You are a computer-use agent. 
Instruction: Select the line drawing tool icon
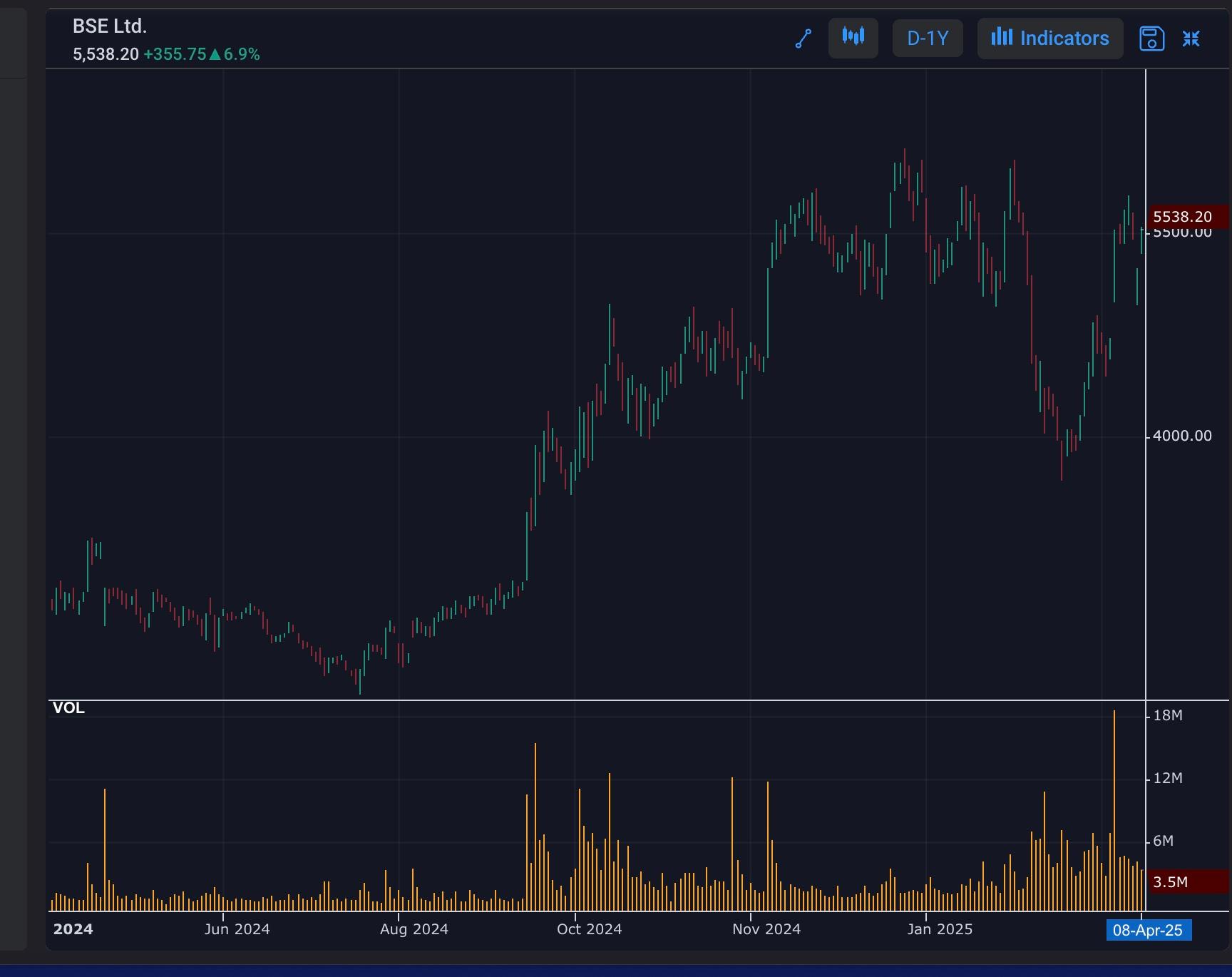tap(804, 39)
